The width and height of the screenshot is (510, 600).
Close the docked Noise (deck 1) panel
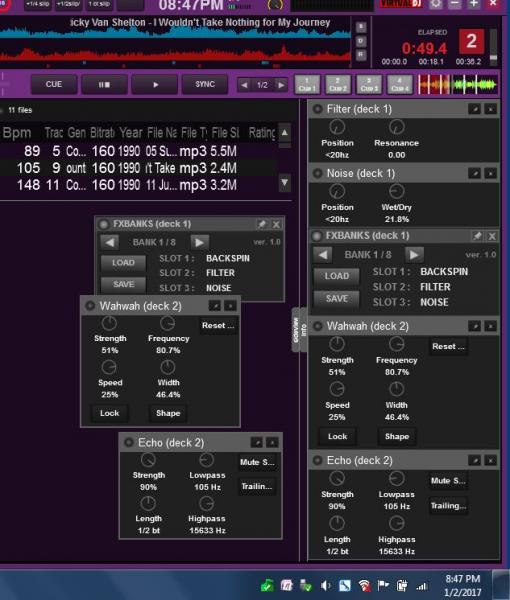coord(490,174)
